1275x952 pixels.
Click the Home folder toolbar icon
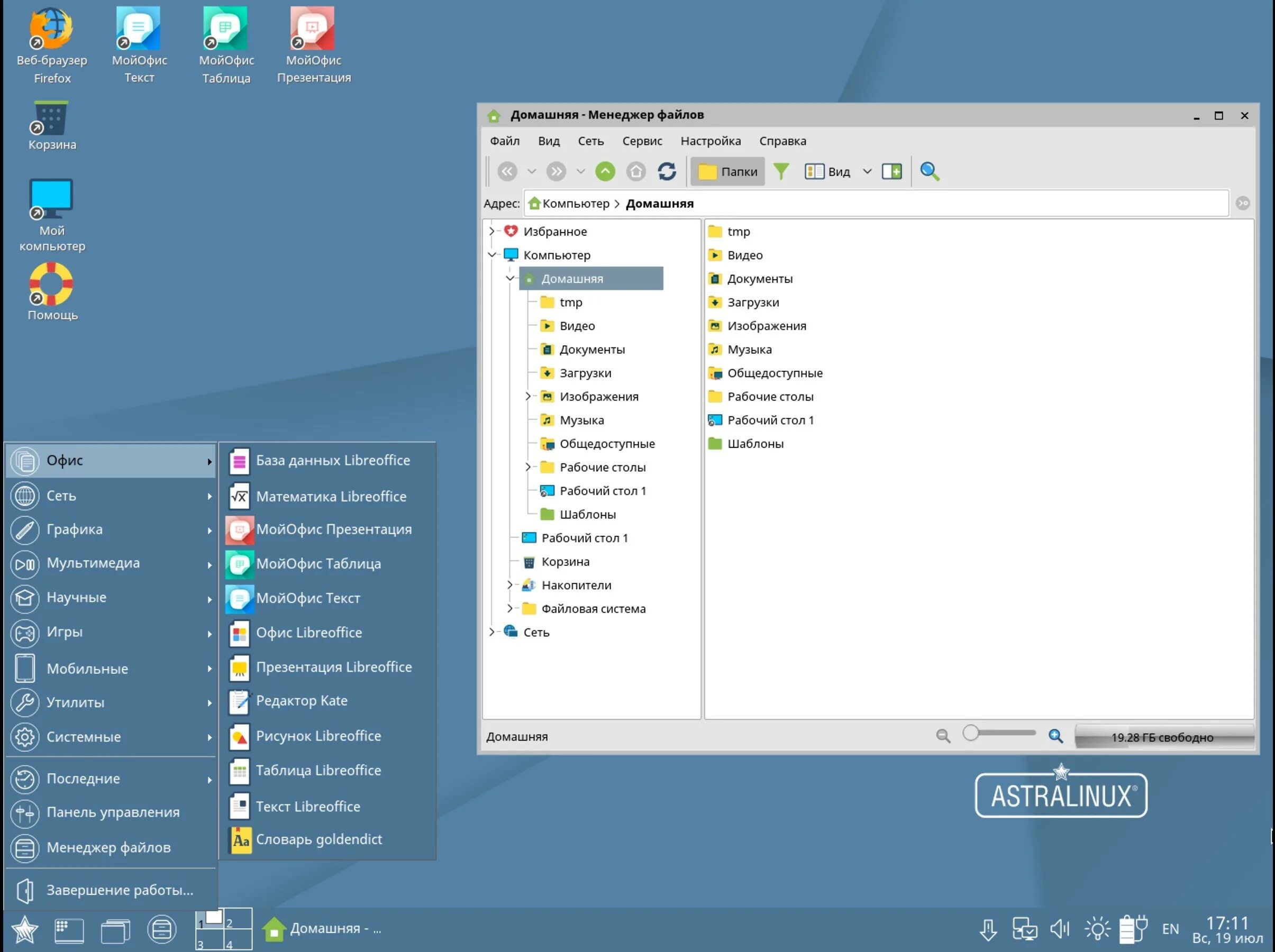click(636, 171)
